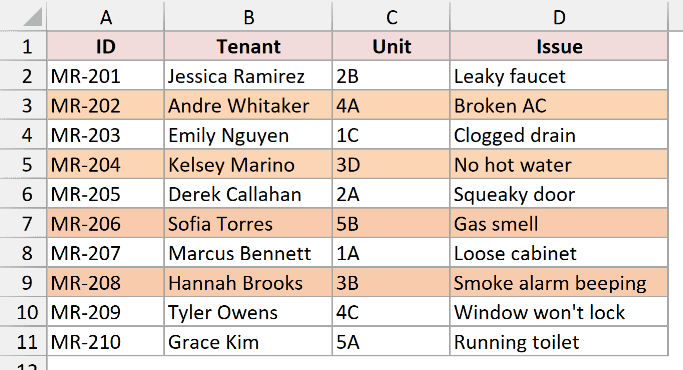The width and height of the screenshot is (683, 370).
Task: Select cell with Andre Whitaker
Action: [x=248, y=105]
